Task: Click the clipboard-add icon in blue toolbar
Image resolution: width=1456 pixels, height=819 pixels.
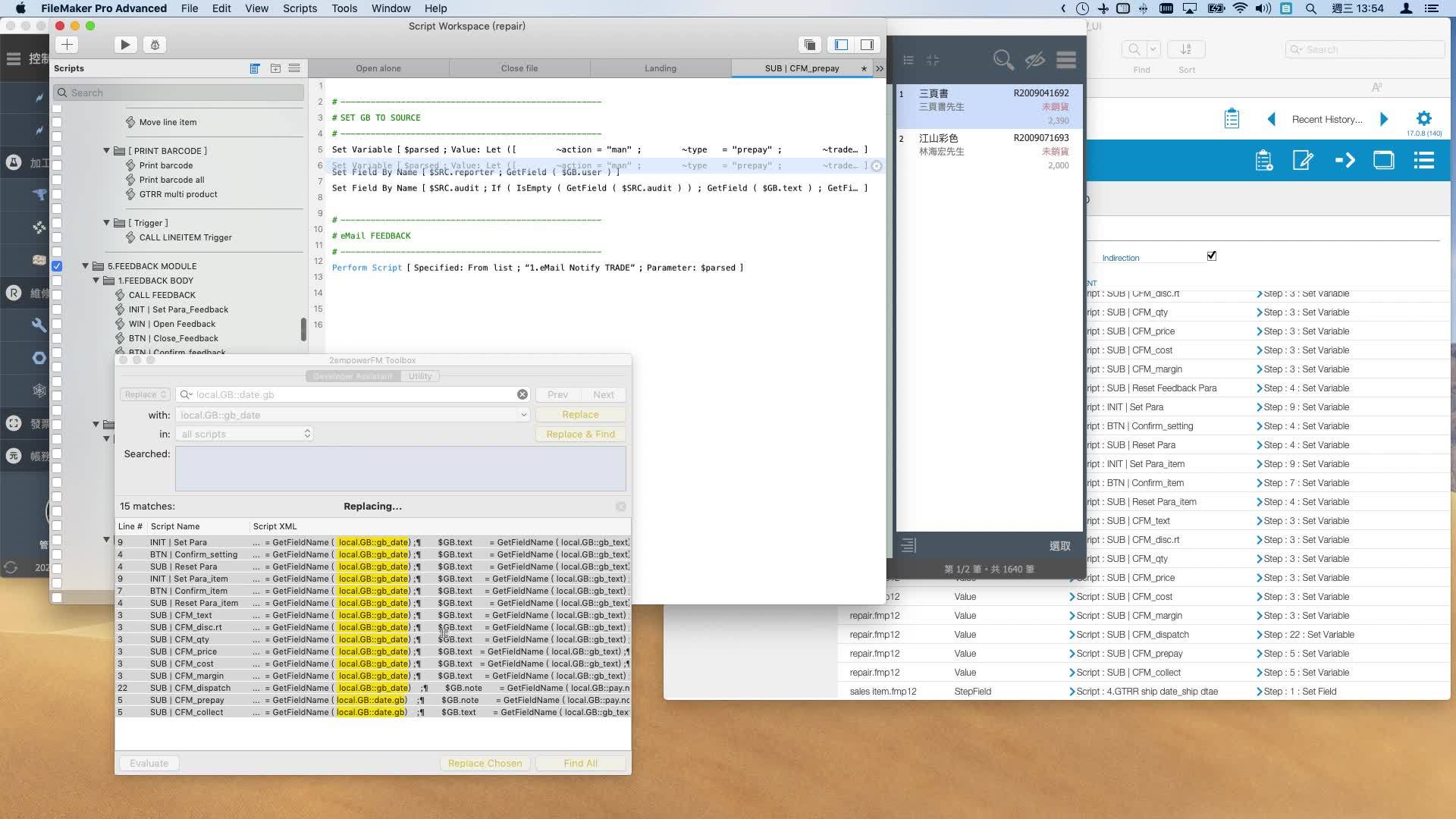Action: (x=1263, y=161)
